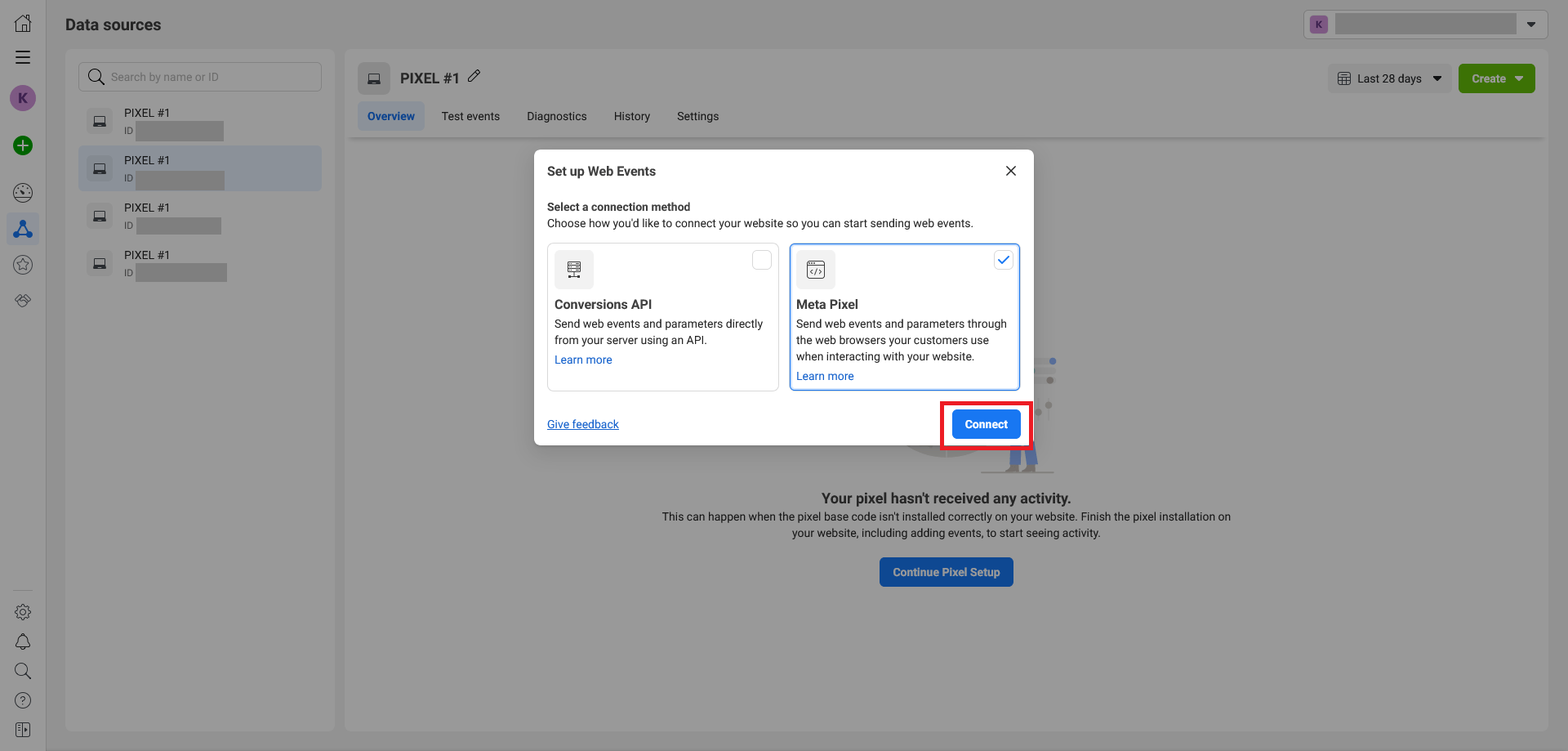
Task: Open the Settings gear icon
Action: [x=22, y=611]
